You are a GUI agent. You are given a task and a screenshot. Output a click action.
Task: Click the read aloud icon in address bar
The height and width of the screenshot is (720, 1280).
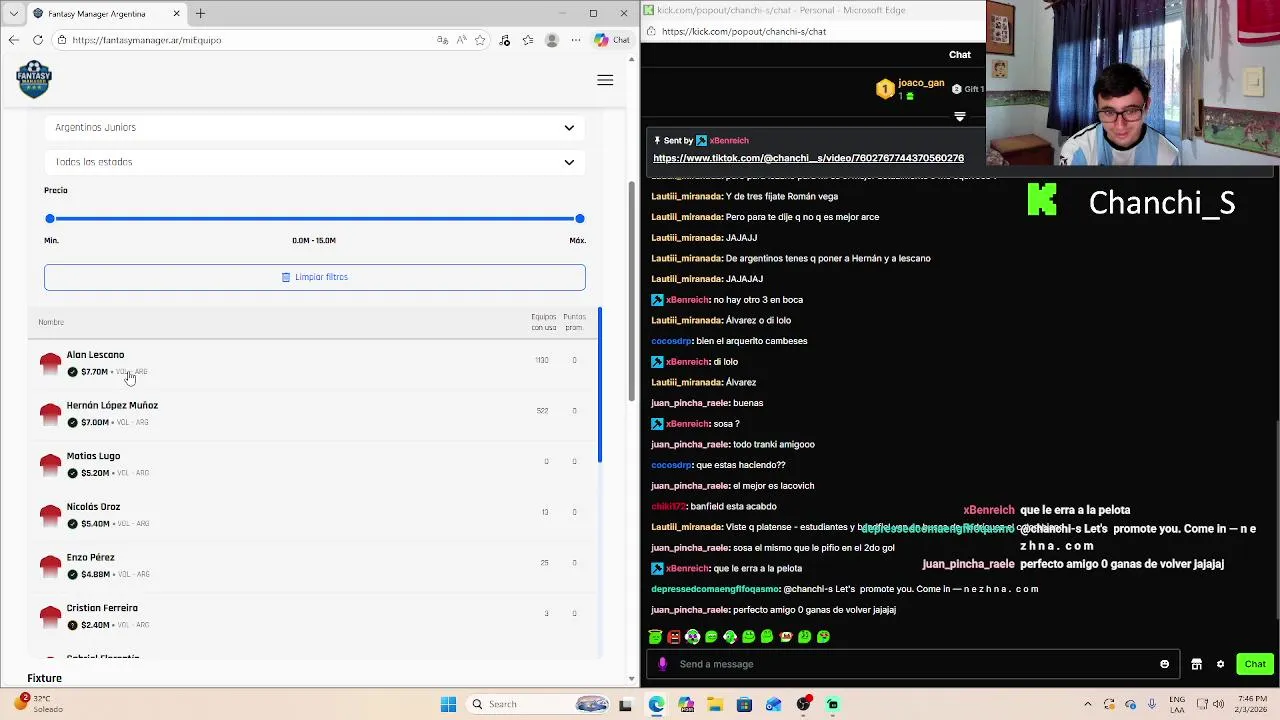coord(461,40)
